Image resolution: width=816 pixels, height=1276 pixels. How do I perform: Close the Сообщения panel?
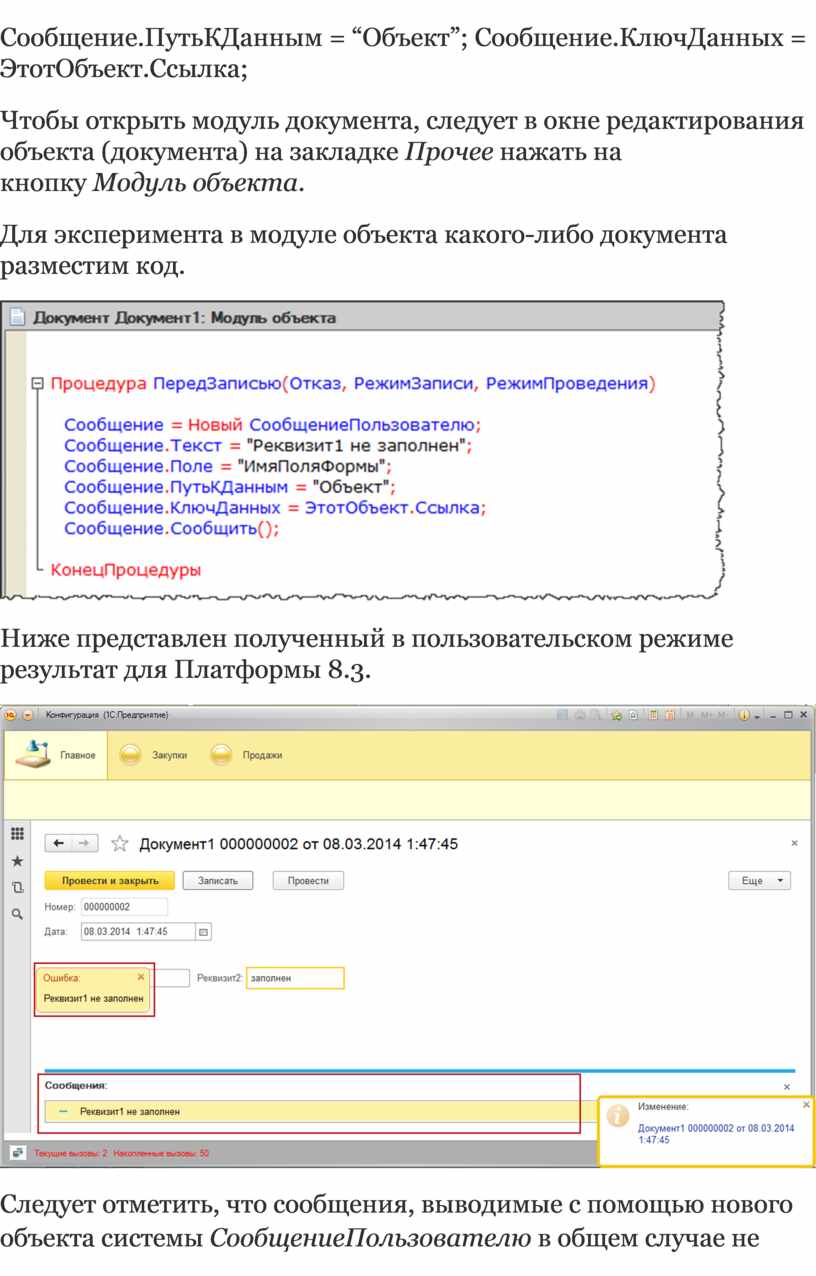[x=786, y=1087]
